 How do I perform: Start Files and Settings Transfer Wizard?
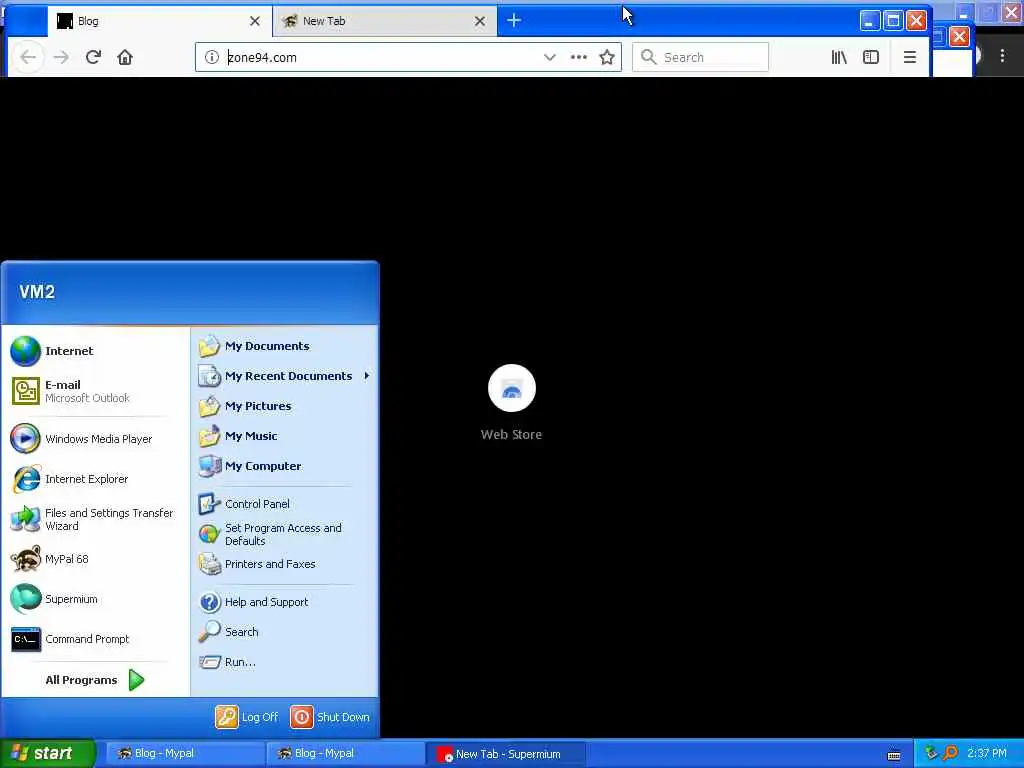click(x=95, y=519)
